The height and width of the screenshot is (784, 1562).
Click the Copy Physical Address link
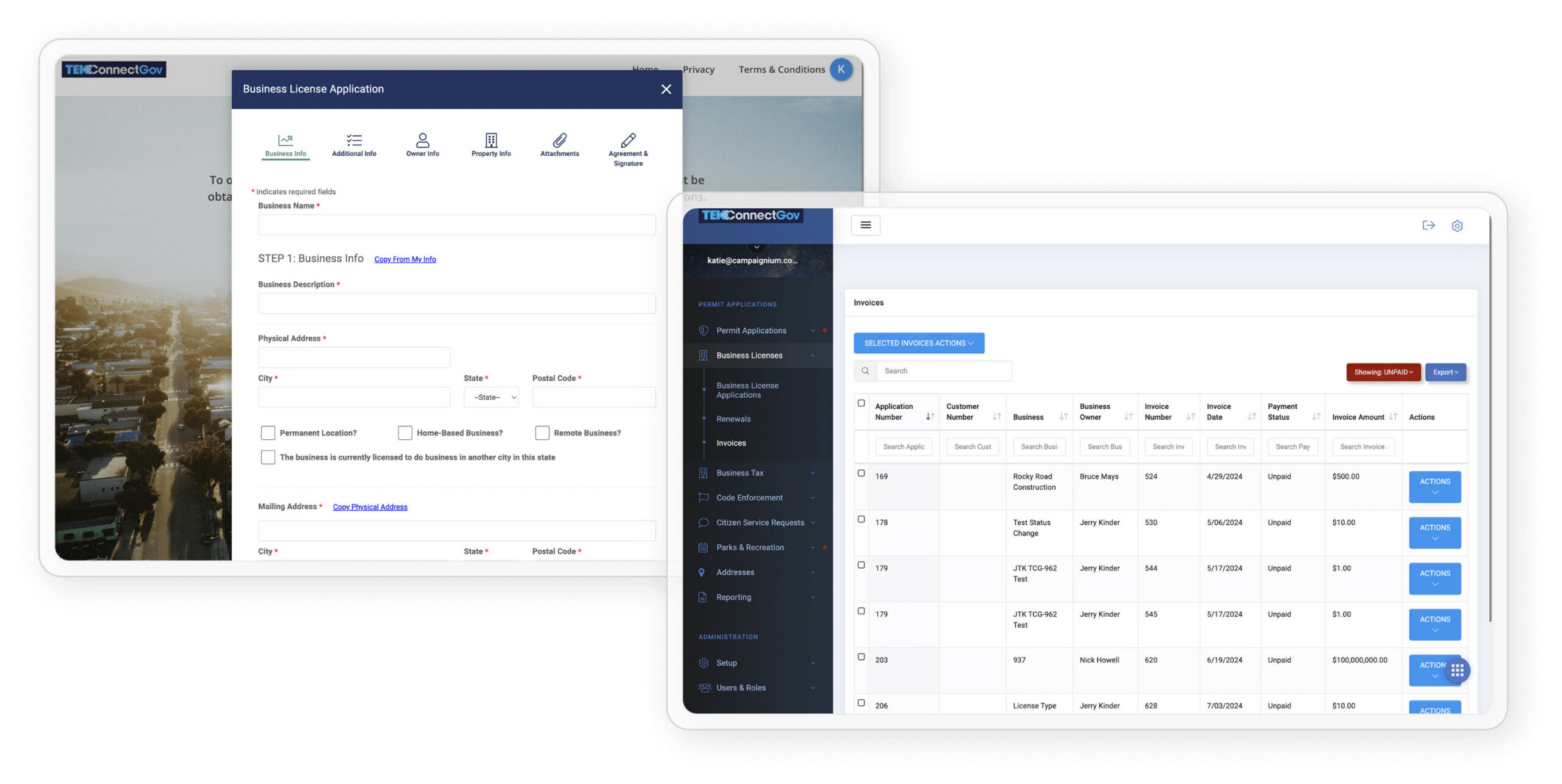(x=370, y=507)
